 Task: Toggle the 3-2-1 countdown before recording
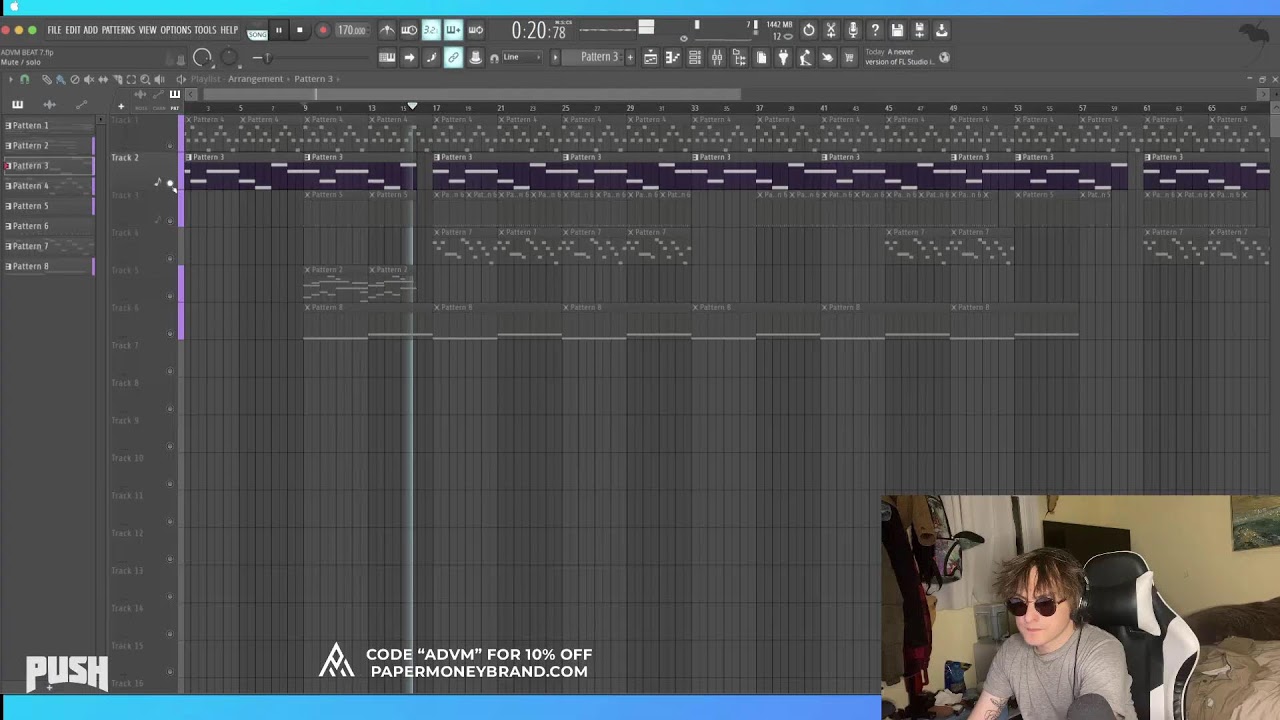431,30
